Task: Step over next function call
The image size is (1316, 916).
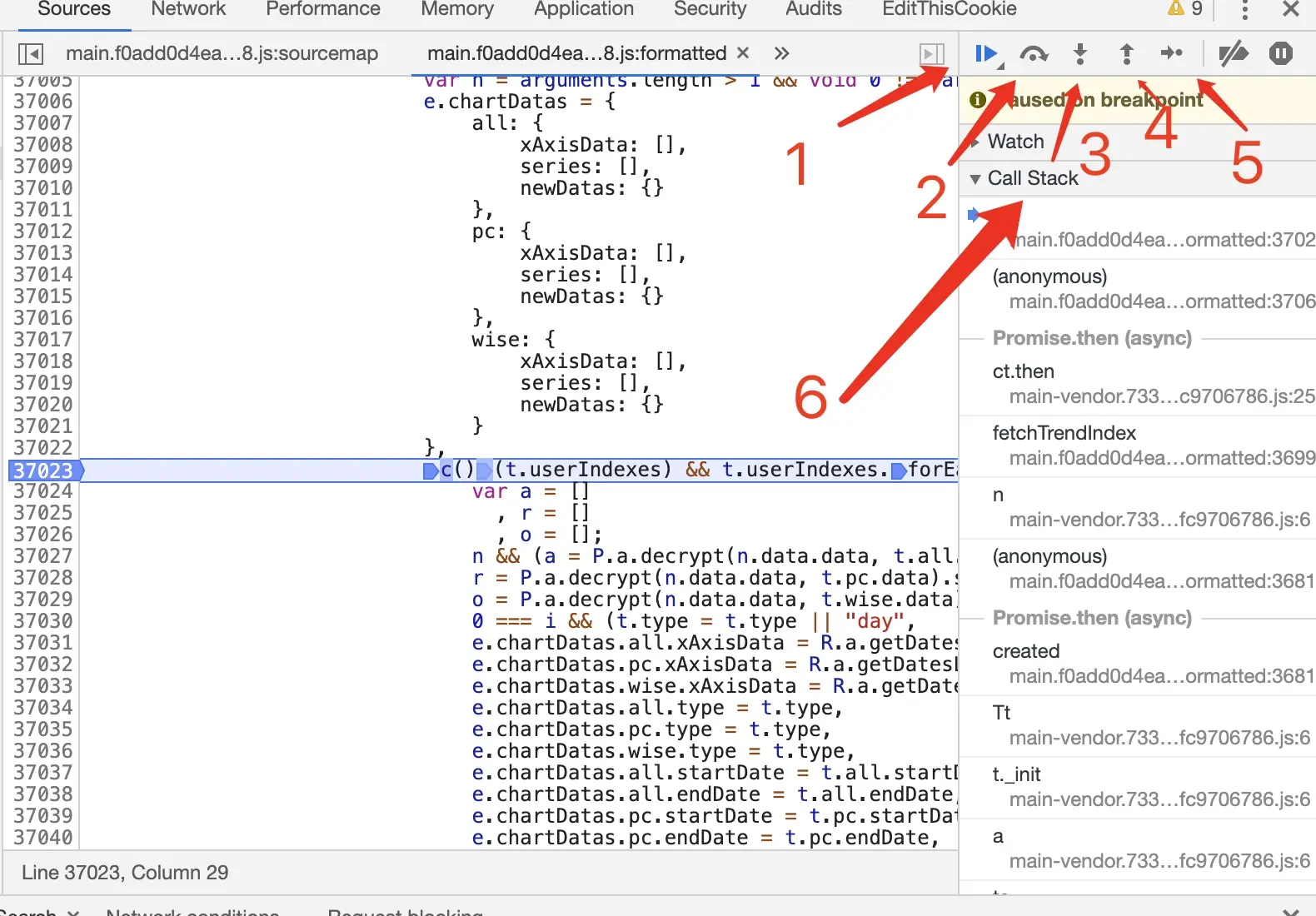Action: click(1034, 54)
